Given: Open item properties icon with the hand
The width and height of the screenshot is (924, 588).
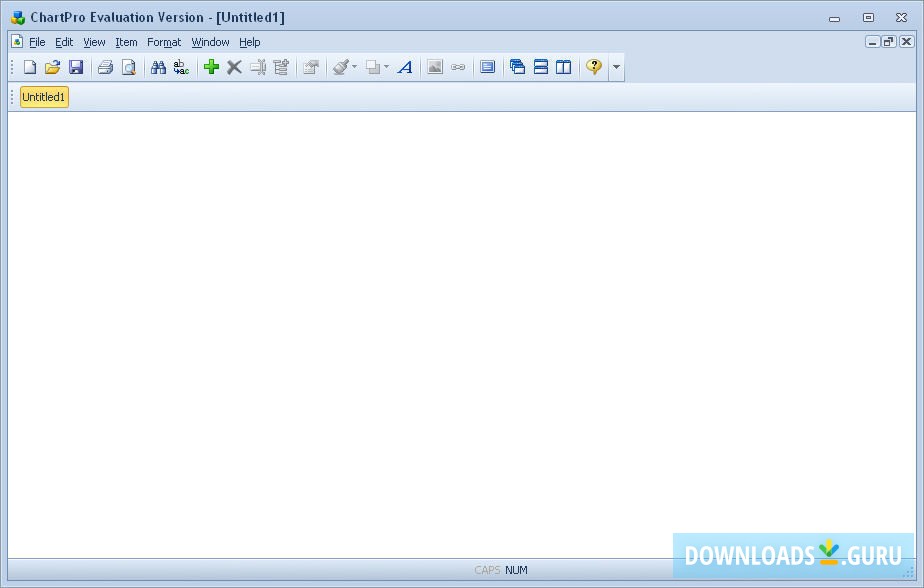Looking at the screenshot, I should [311, 67].
